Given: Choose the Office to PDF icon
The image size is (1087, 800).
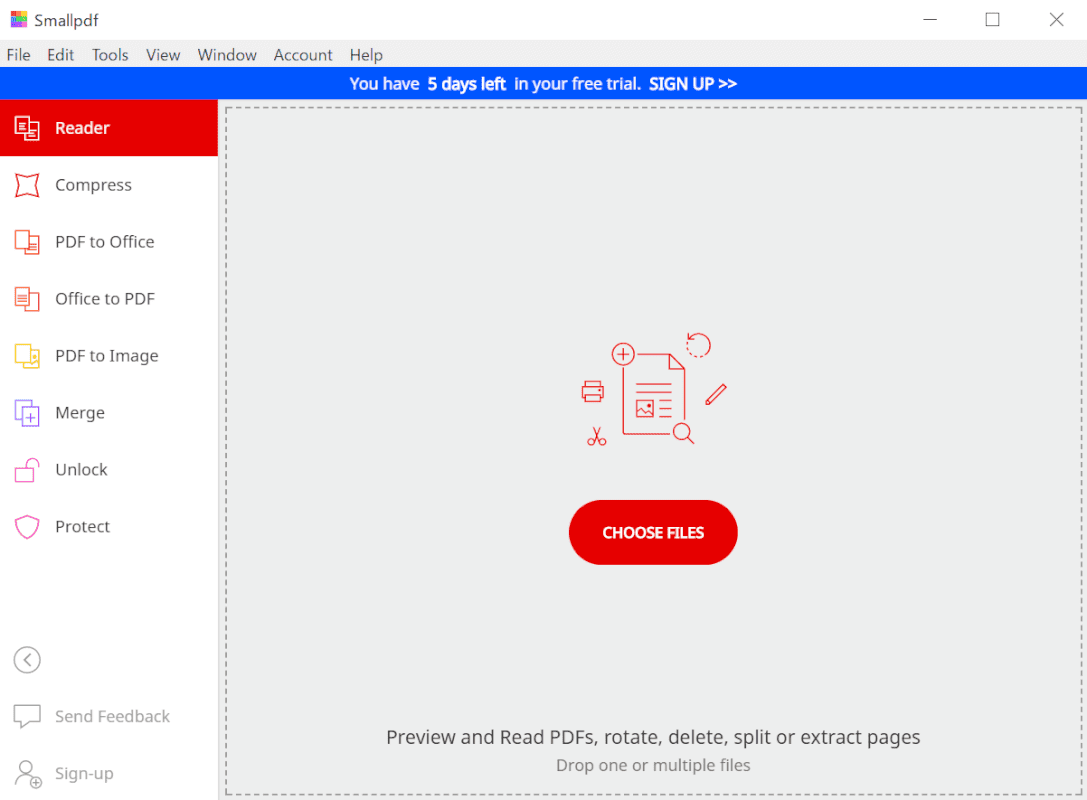Looking at the screenshot, I should (27, 299).
